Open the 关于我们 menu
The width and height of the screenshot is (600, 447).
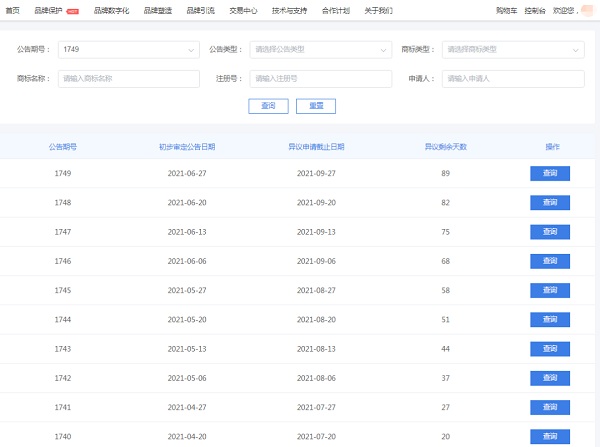coord(378,11)
